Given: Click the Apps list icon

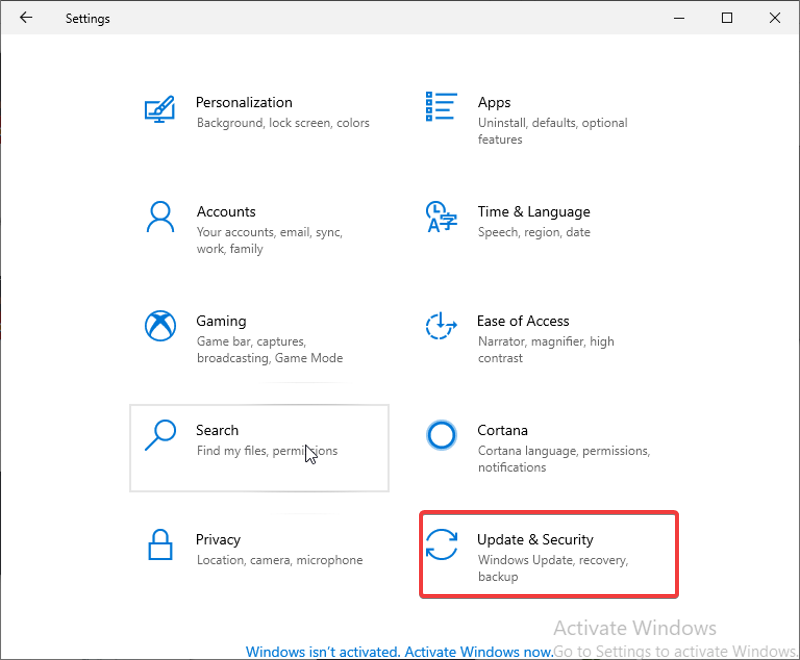Looking at the screenshot, I should [441, 107].
